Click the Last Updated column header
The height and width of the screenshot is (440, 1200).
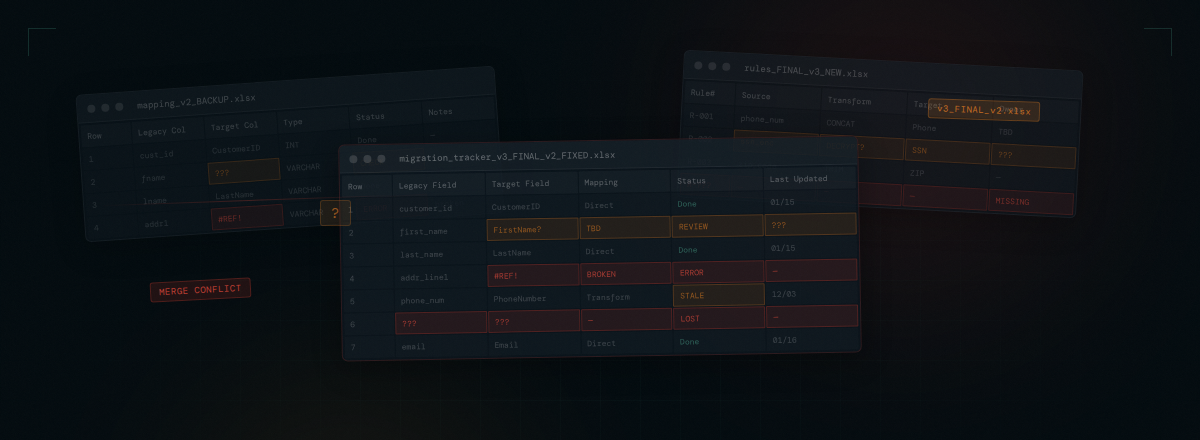[x=798, y=179]
